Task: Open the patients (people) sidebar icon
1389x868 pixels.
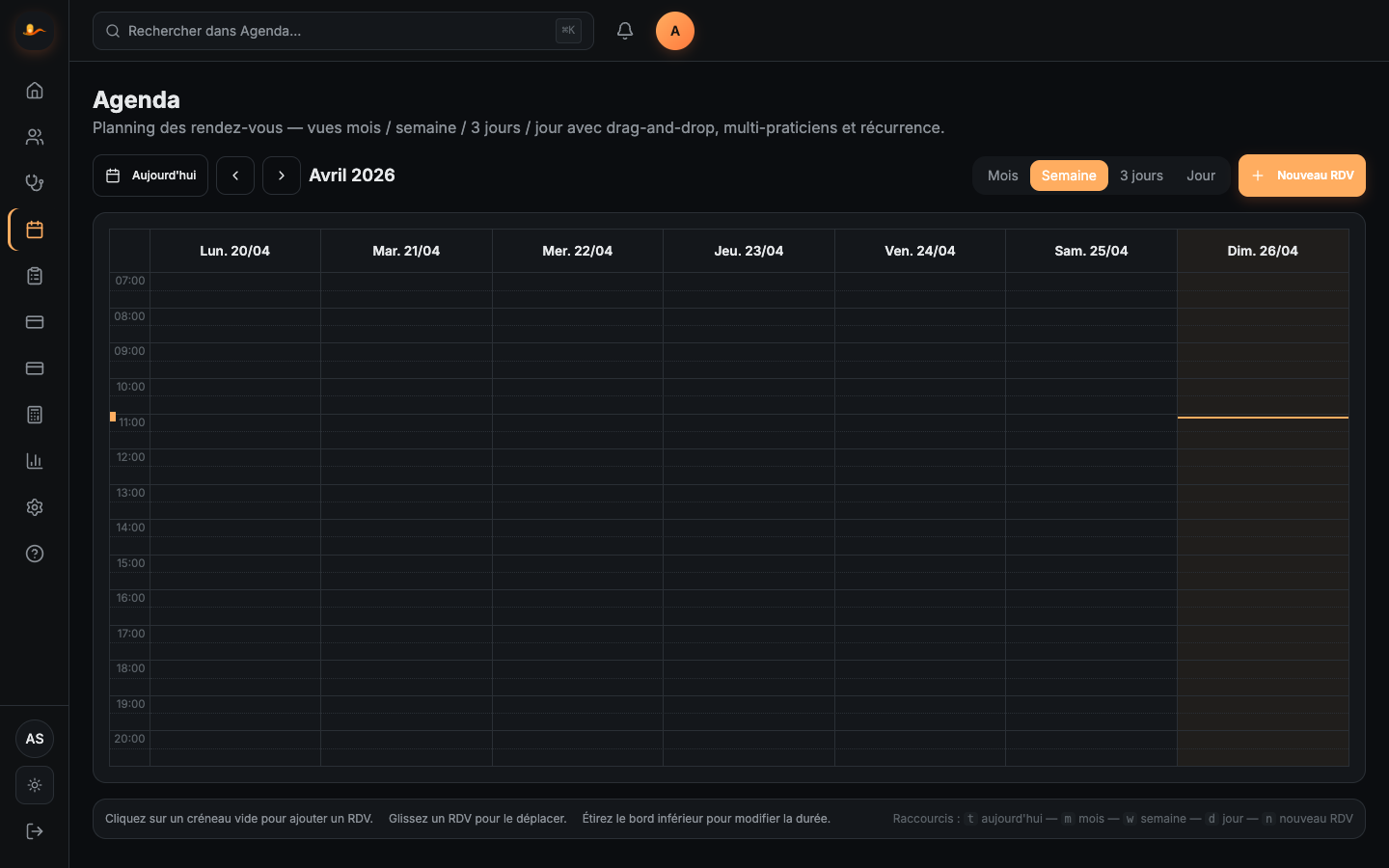Action: coord(35,137)
